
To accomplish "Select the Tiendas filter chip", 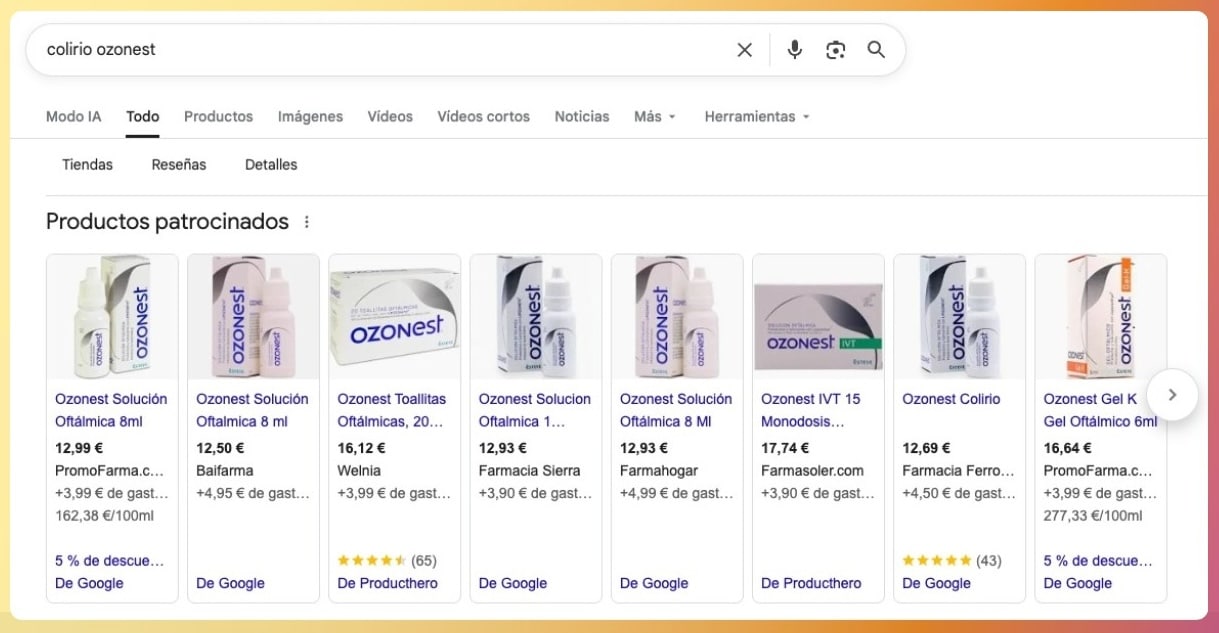I will (x=86, y=164).
